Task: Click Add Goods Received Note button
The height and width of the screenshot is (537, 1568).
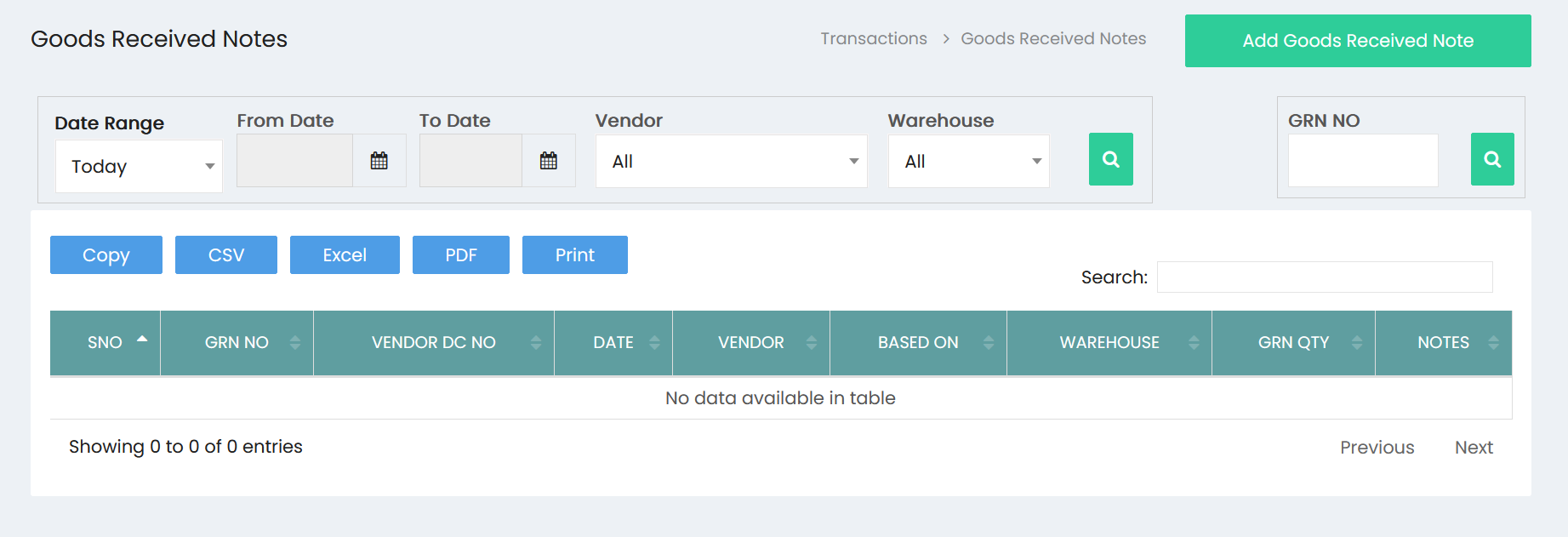Action: (x=1358, y=41)
